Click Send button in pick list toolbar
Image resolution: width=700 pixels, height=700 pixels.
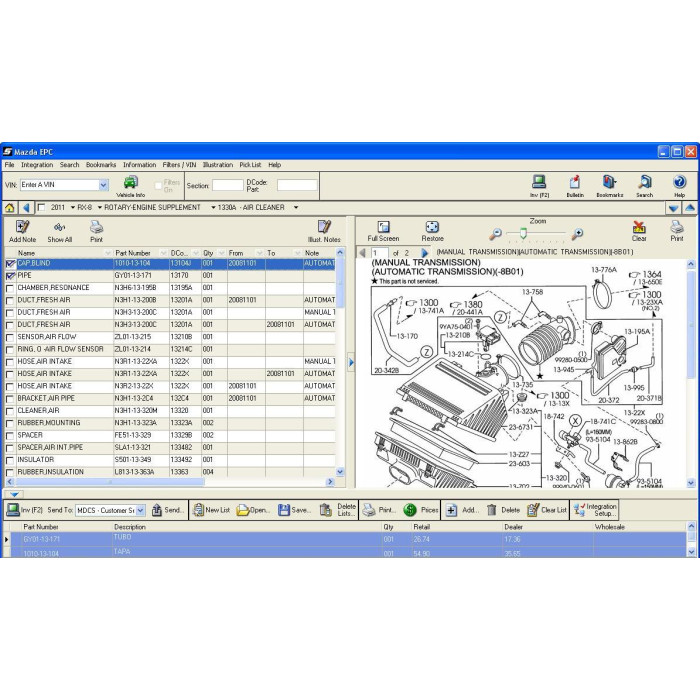[168, 510]
